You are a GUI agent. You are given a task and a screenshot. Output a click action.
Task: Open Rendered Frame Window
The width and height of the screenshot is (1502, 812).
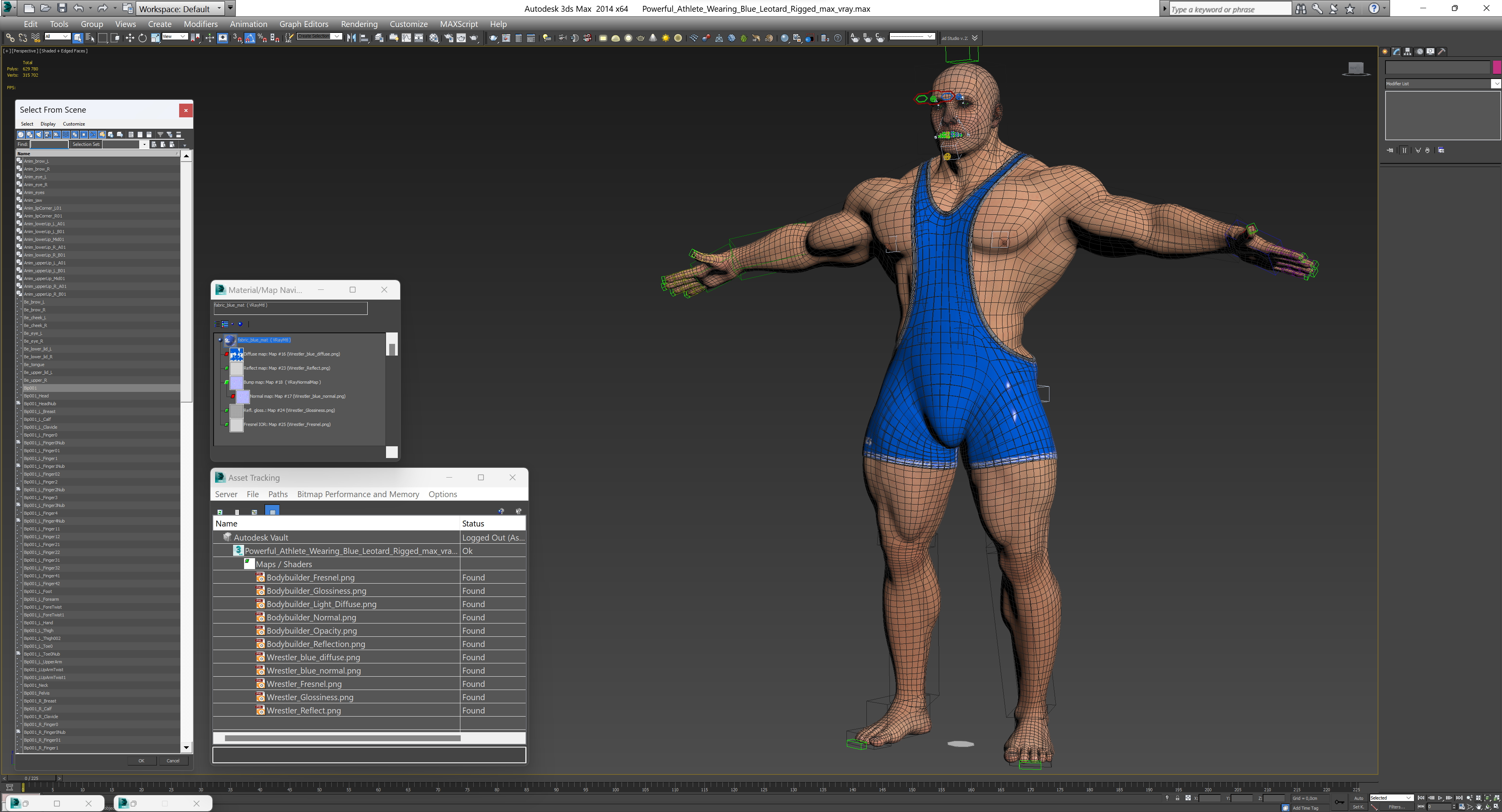point(461,38)
